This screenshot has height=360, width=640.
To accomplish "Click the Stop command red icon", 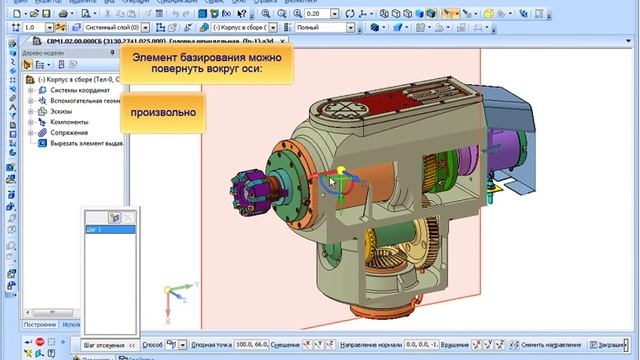I will pos(40,342).
